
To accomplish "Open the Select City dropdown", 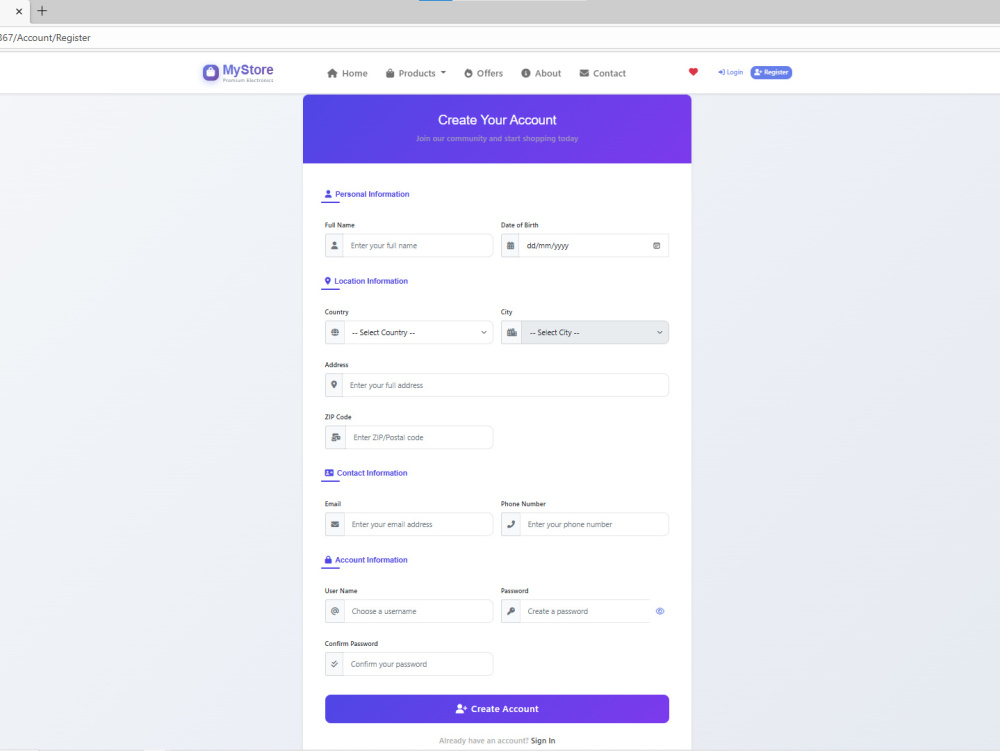I will pyautogui.click(x=595, y=332).
